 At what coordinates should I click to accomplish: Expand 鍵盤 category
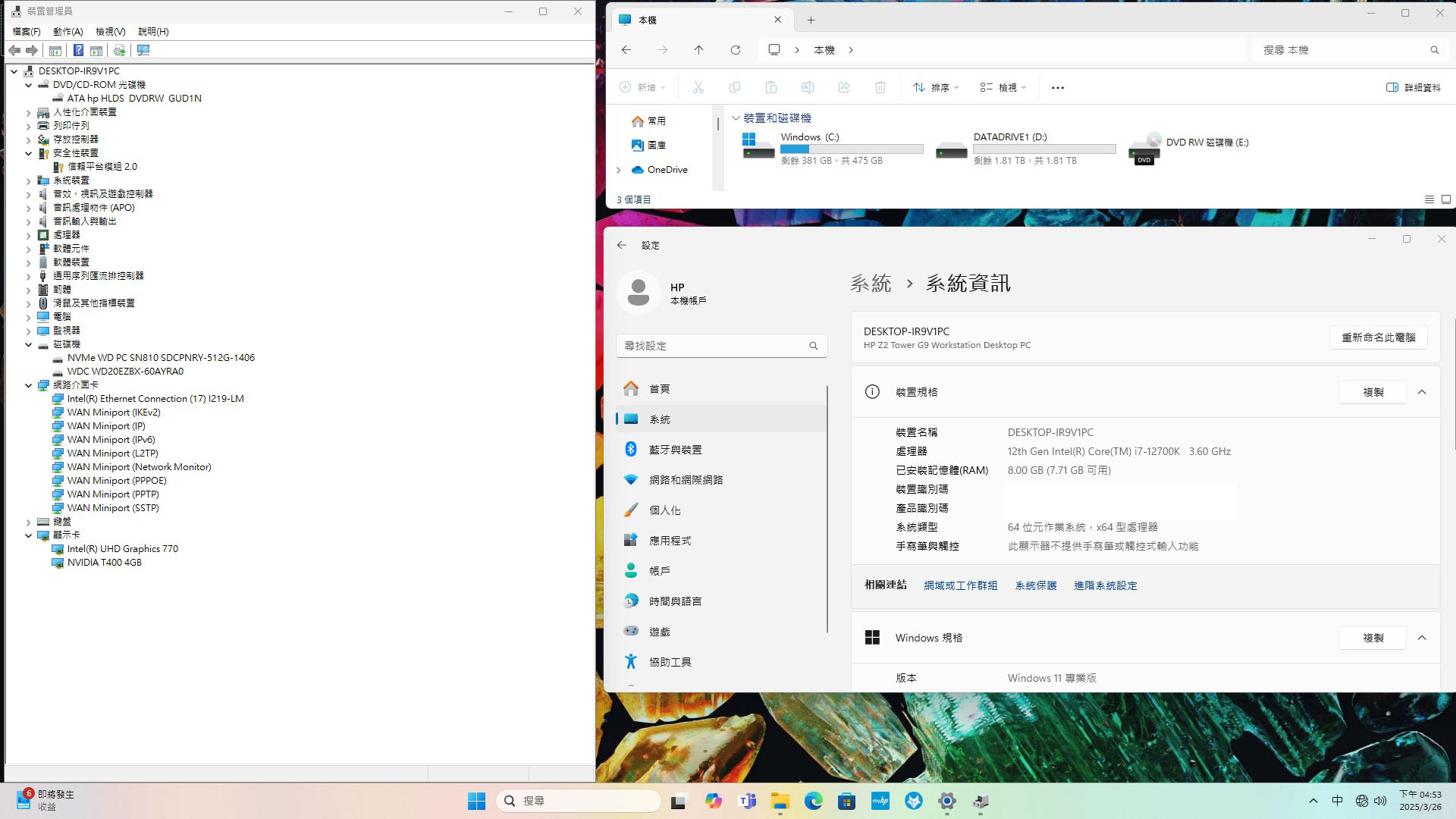[29, 522]
